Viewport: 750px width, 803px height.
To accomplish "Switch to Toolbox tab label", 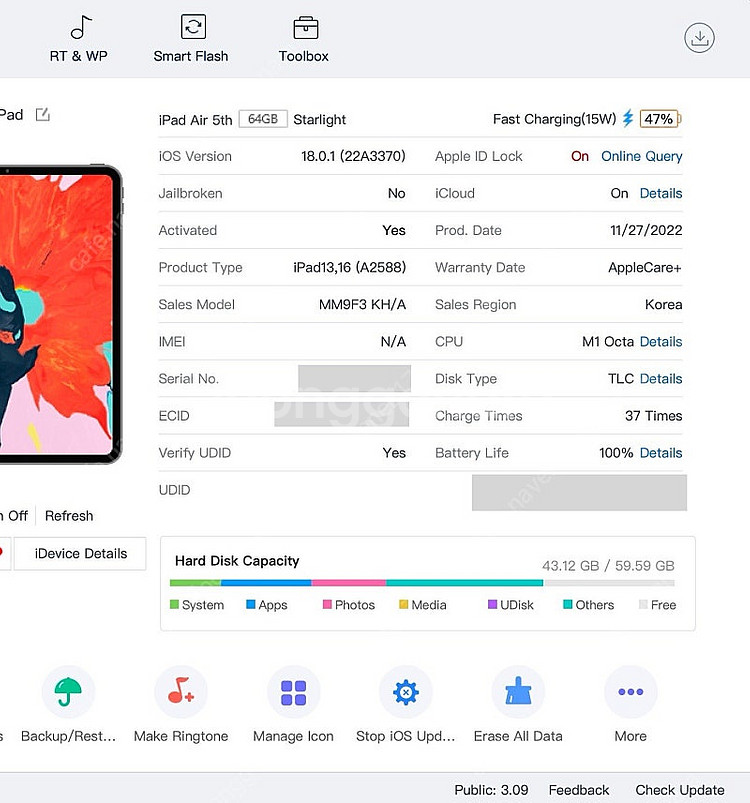I will pos(304,56).
